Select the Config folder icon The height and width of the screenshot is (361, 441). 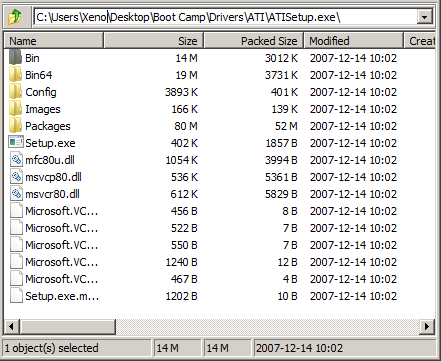[x=15, y=92]
